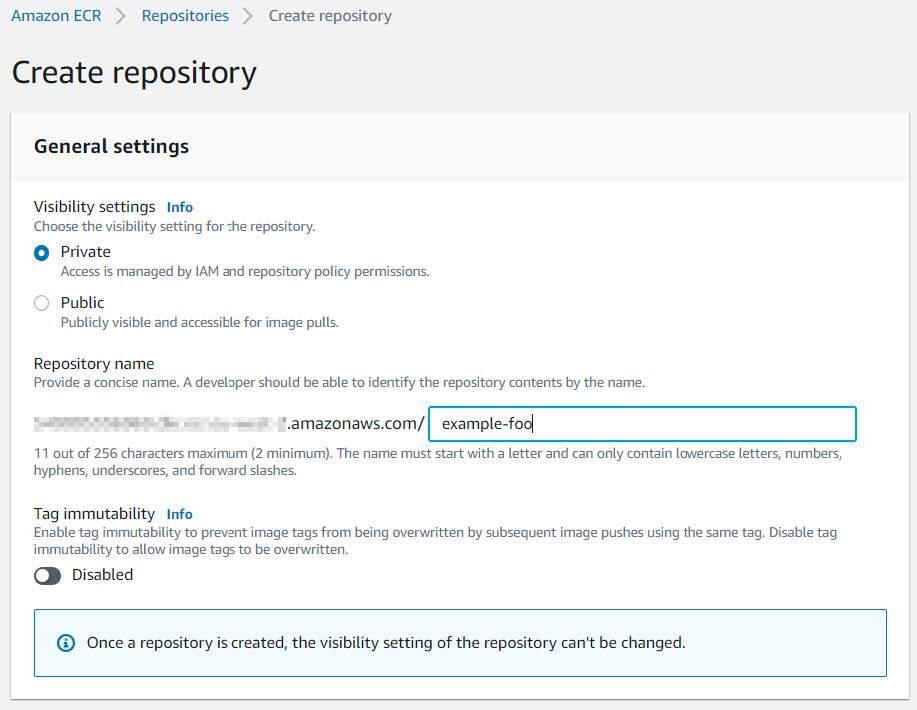Click the Create repository page heading
The image size is (917, 710).
[134, 73]
